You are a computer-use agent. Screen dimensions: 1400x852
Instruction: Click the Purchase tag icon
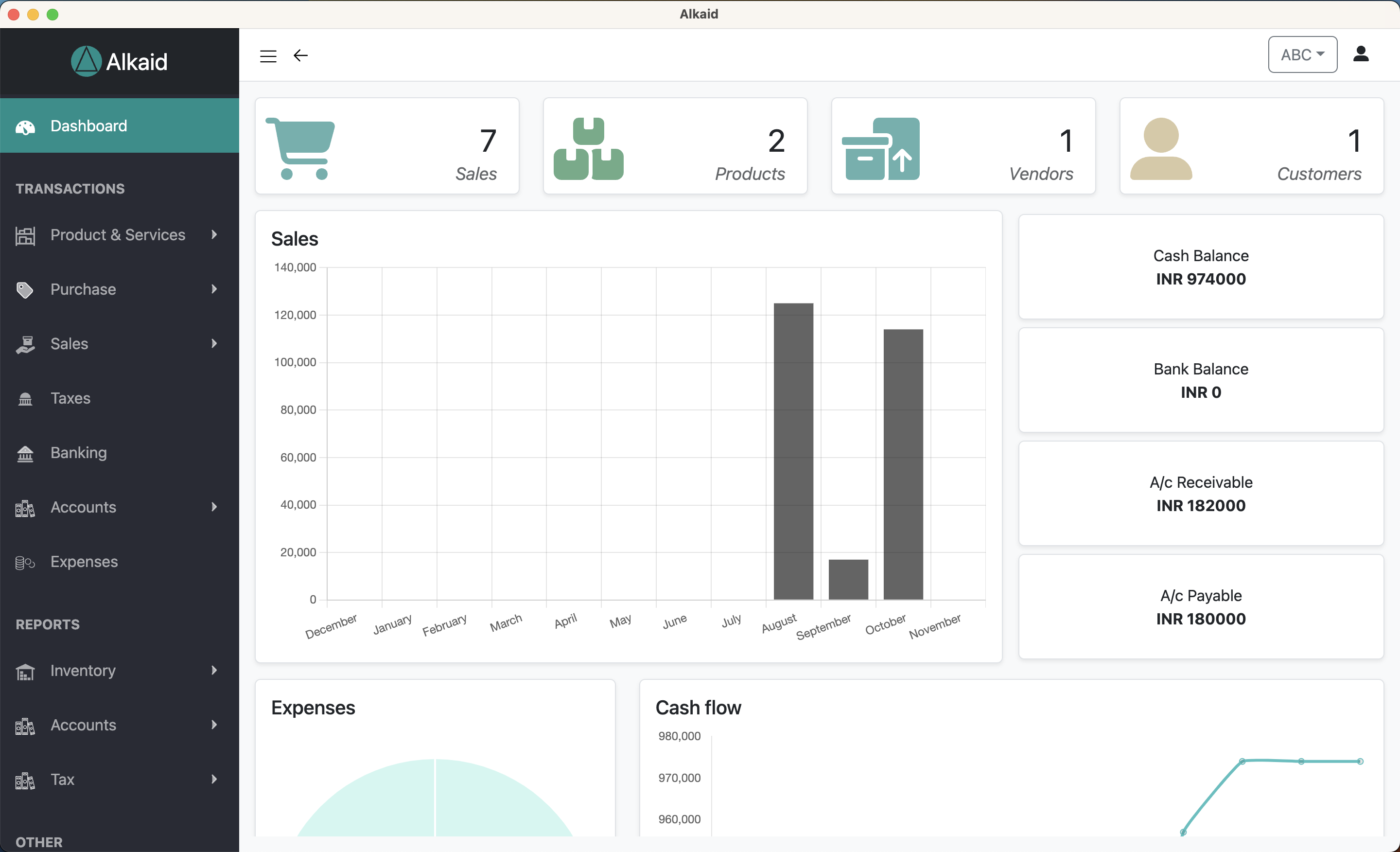click(x=25, y=290)
